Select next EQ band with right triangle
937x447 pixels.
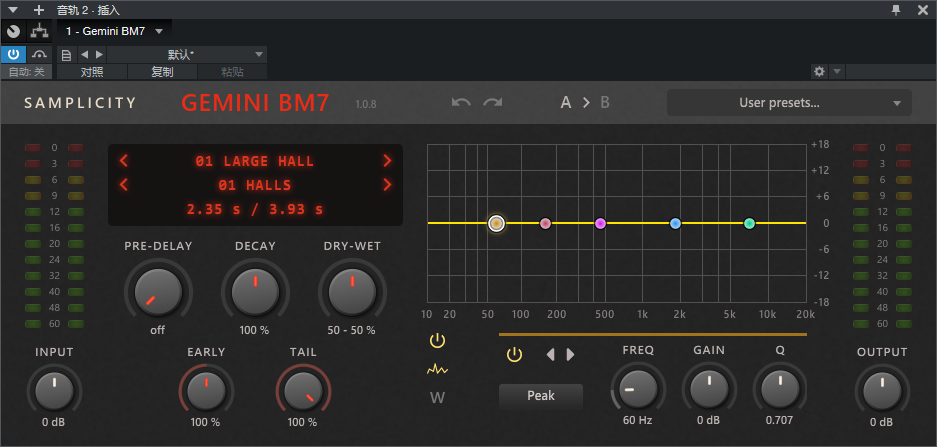[x=570, y=355]
